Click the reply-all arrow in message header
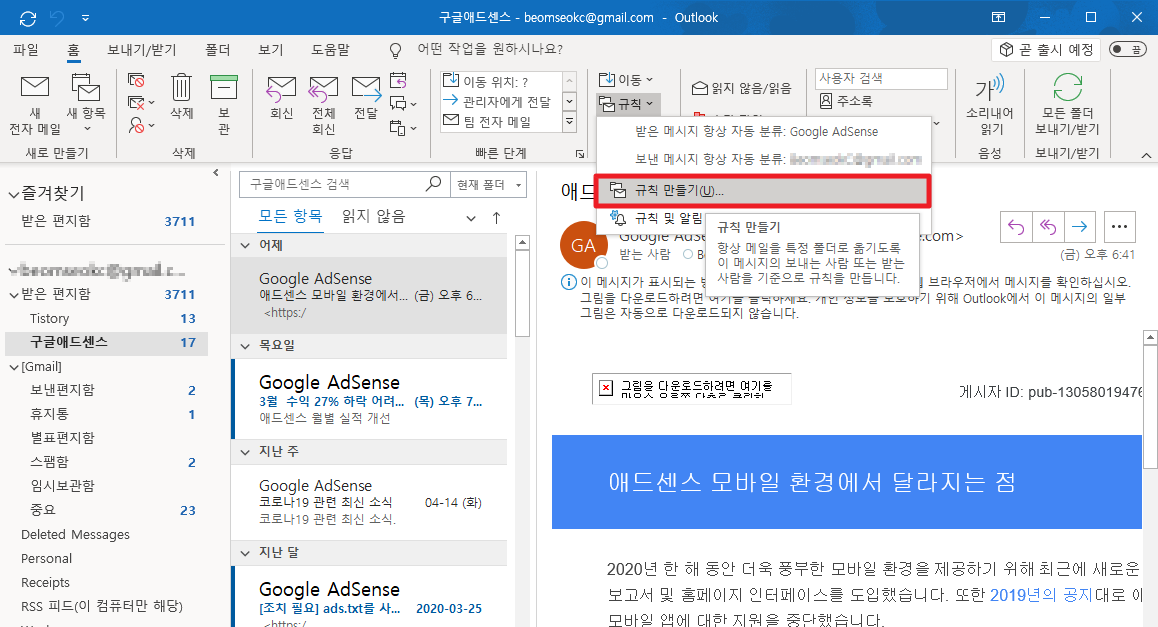The height and width of the screenshot is (627, 1158). (x=1048, y=227)
